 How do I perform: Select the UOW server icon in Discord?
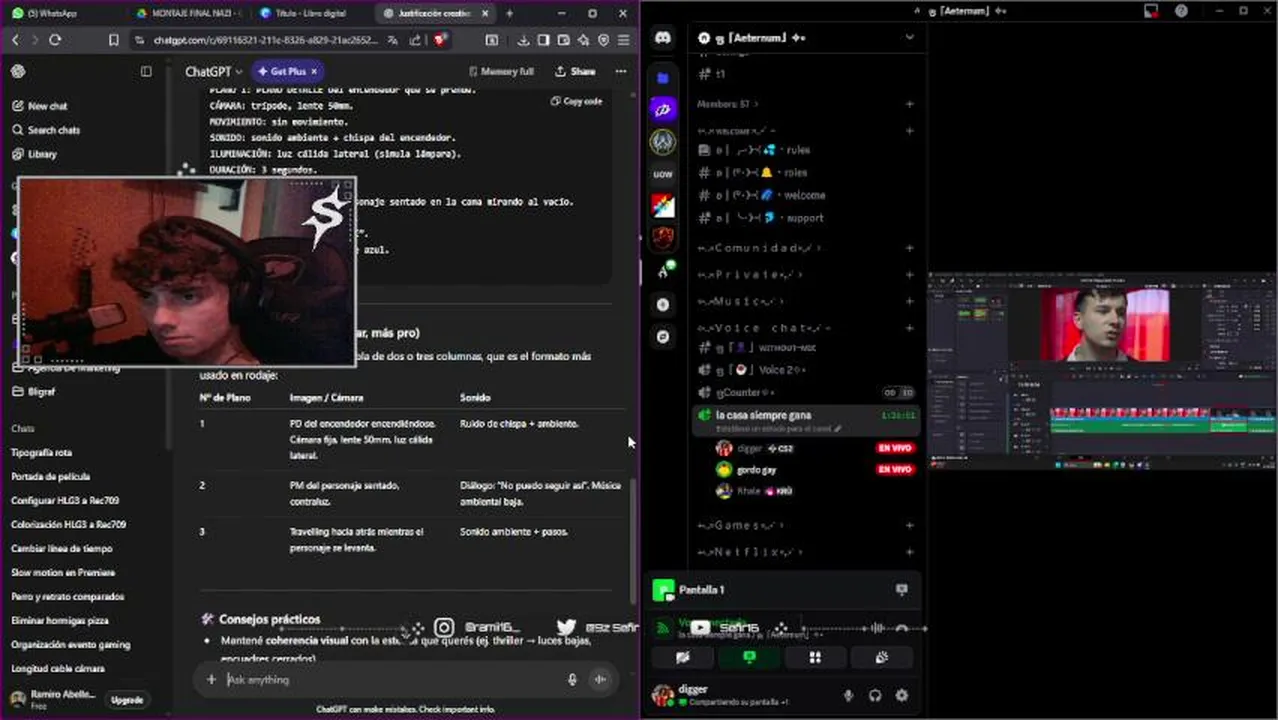[663, 174]
